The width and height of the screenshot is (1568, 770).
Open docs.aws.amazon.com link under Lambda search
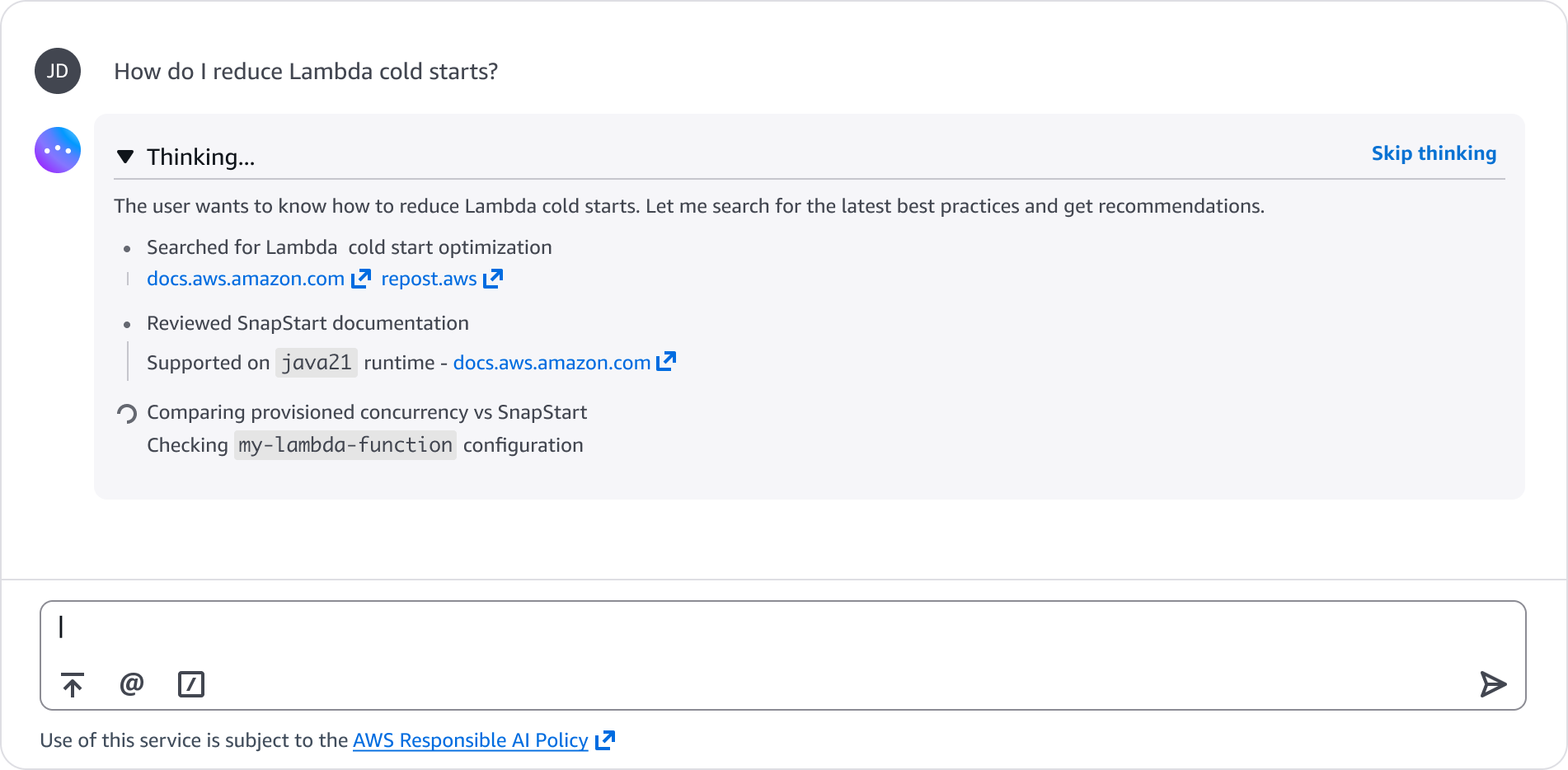point(246,279)
